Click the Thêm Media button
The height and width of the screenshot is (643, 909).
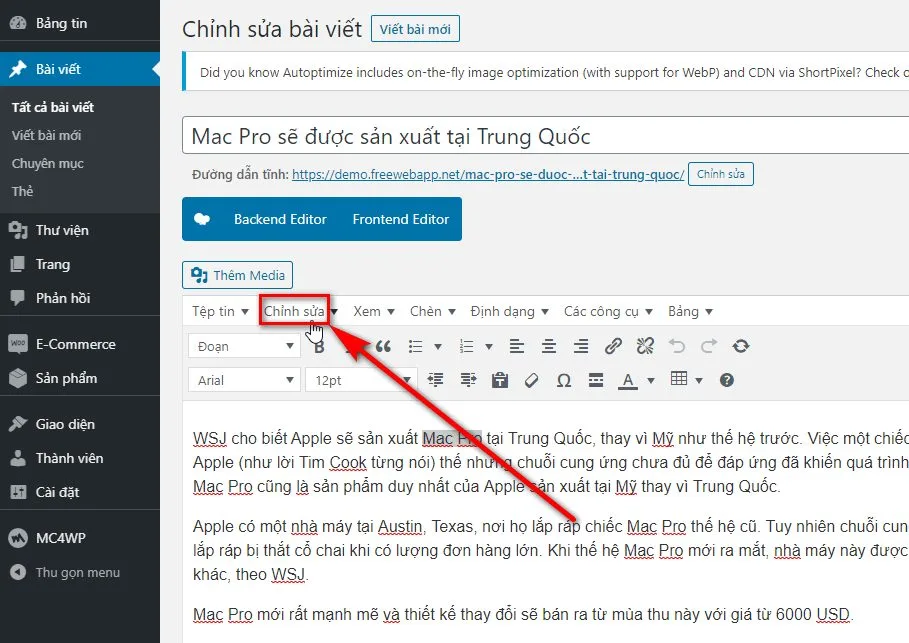[x=237, y=275]
